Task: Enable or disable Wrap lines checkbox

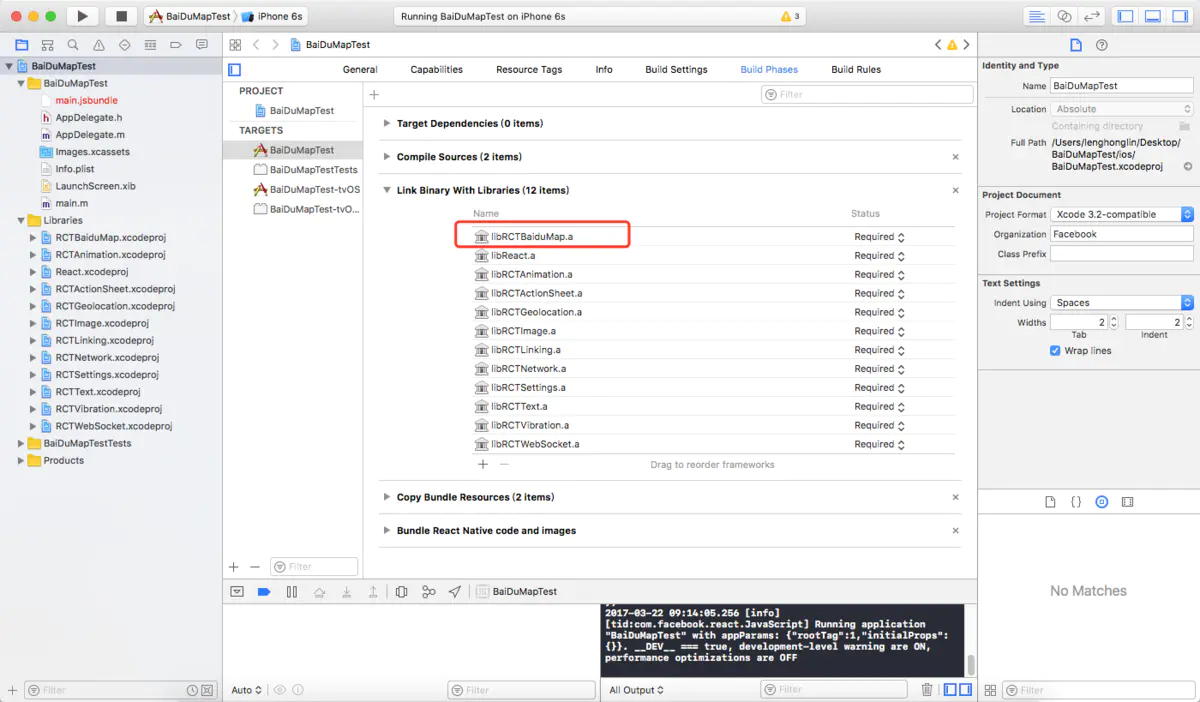Action: tap(1055, 351)
